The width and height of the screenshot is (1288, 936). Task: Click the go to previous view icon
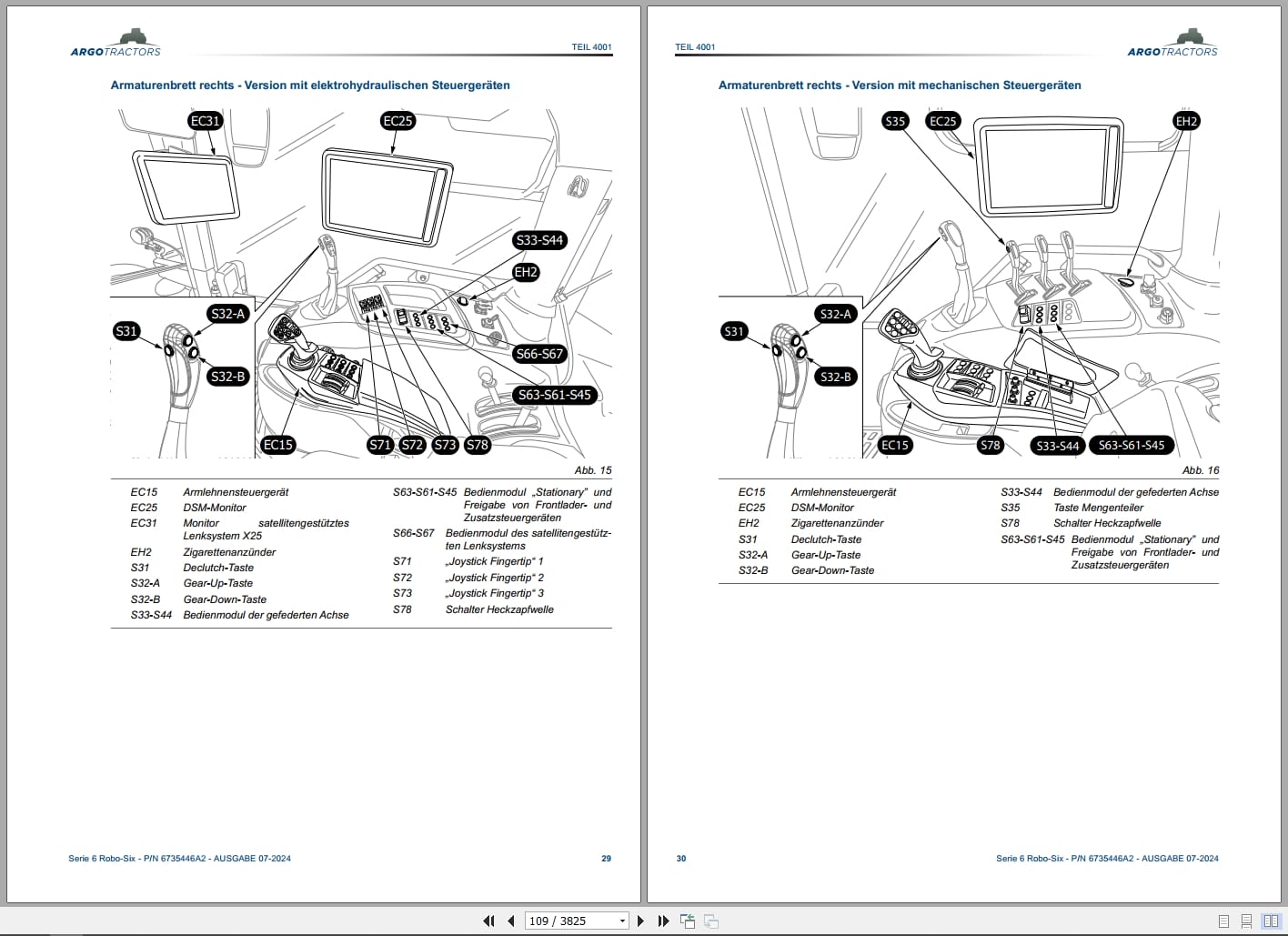(688, 921)
